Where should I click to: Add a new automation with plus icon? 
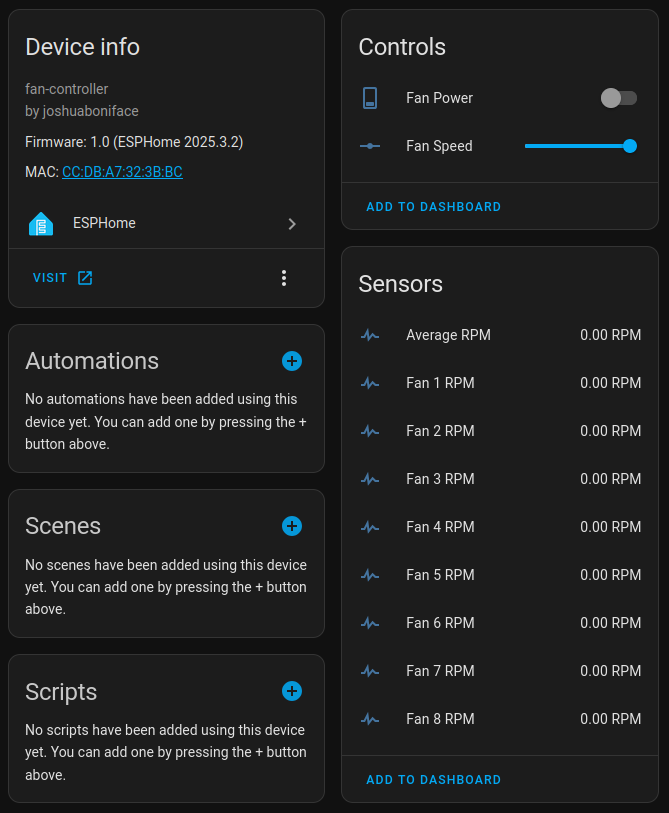(292, 361)
